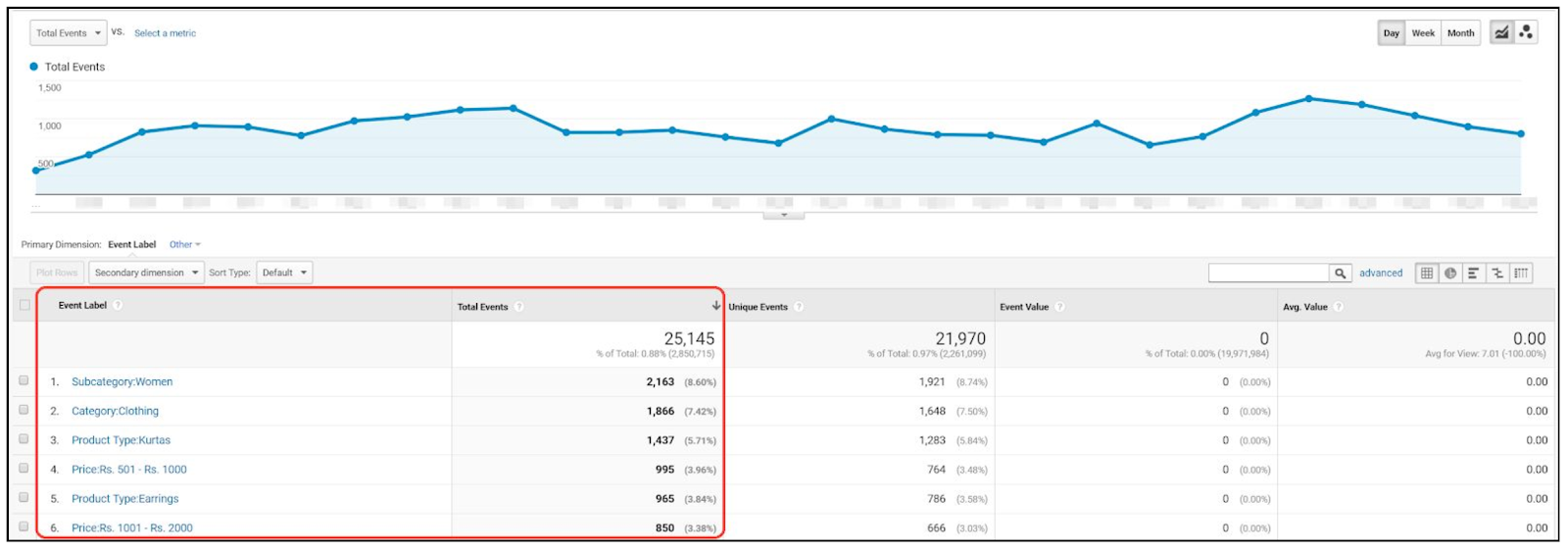
Task: Click the 1,283 unique events cell
Action: pyautogui.click(x=932, y=440)
